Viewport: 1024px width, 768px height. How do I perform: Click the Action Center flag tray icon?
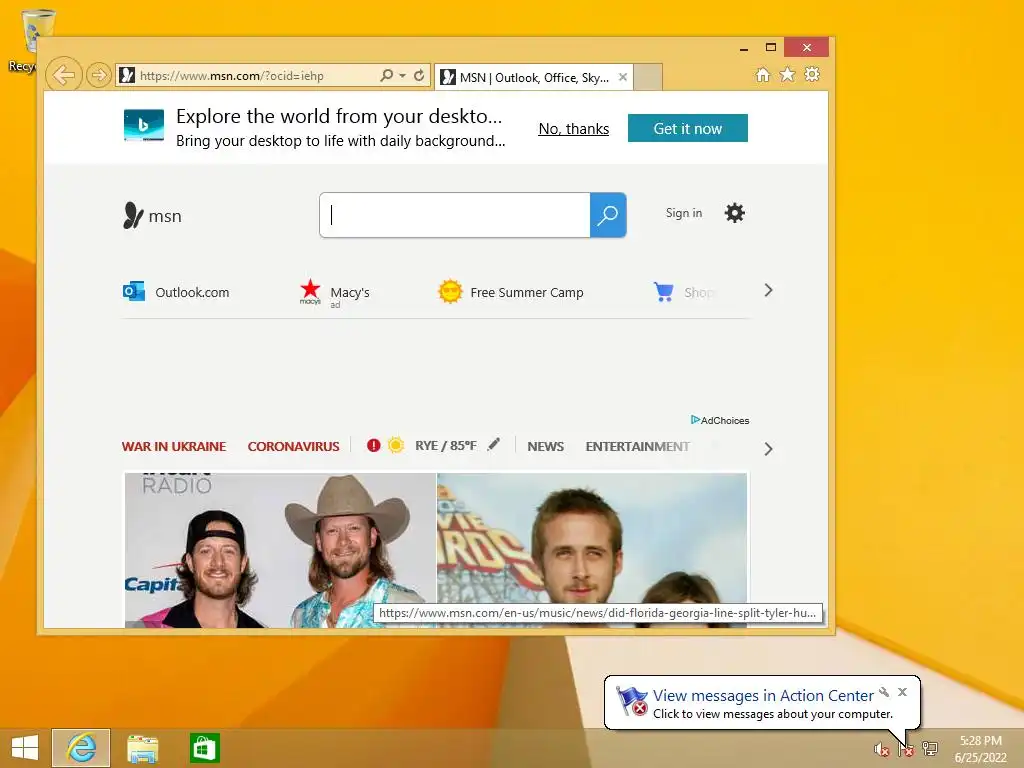[x=906, y=750]
